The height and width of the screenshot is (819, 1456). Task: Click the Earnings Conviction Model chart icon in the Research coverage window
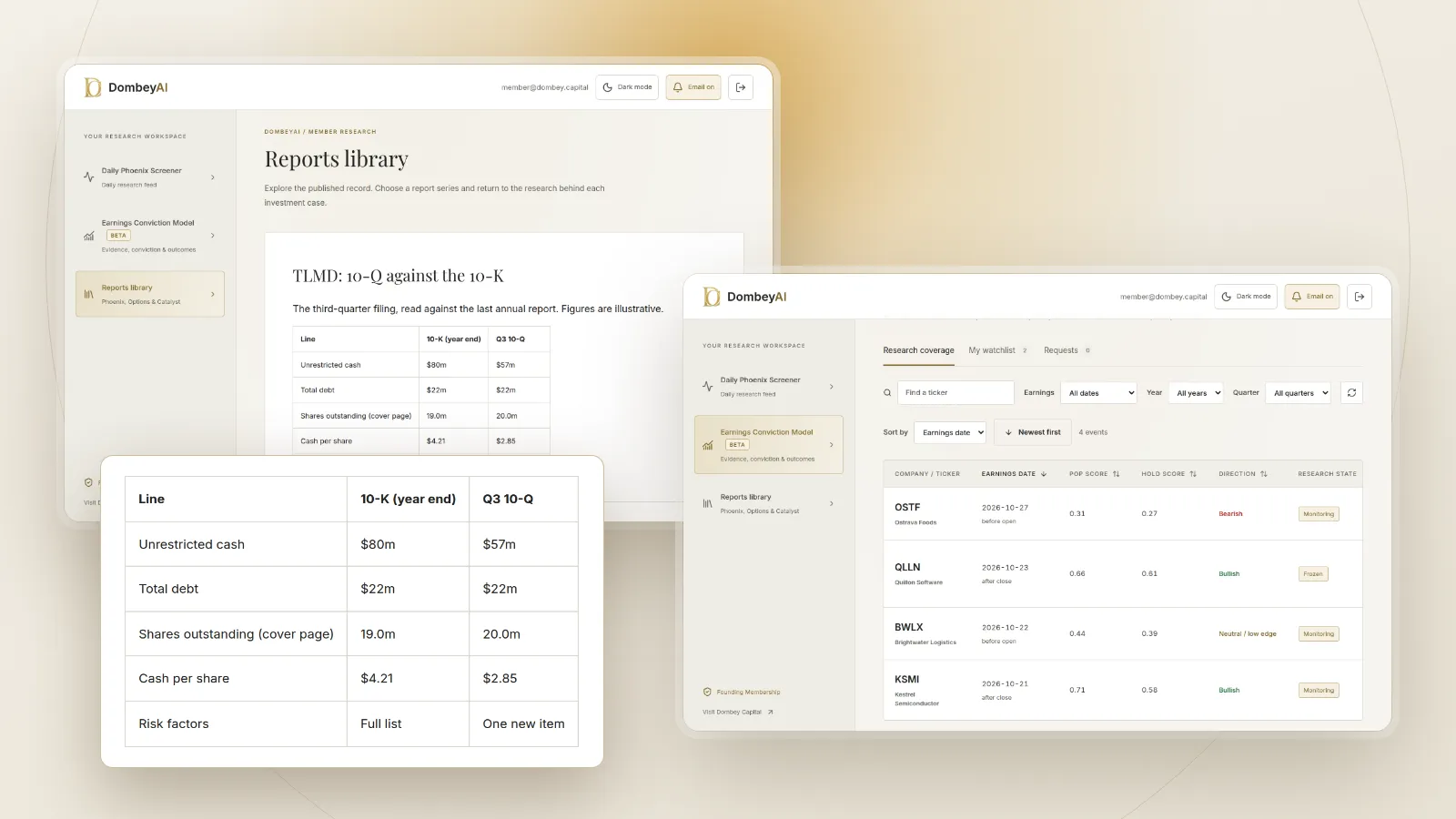(707, 445)
